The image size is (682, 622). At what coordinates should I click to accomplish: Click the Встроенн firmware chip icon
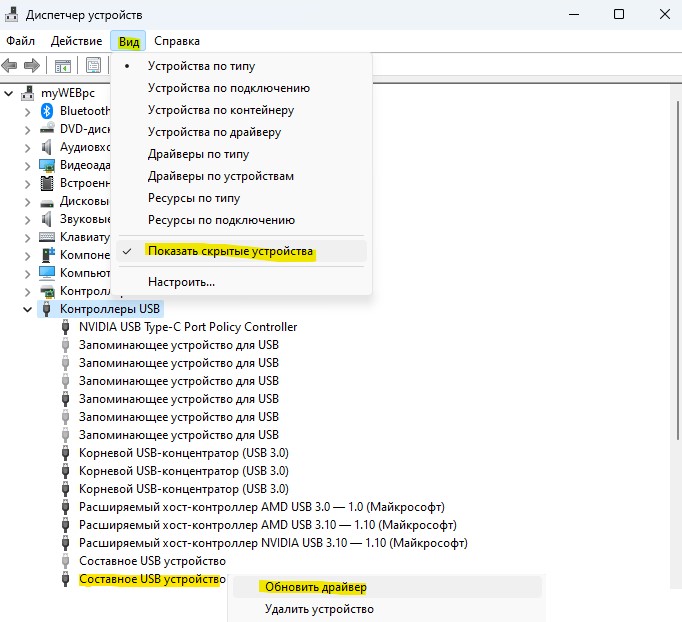(47, 183)
